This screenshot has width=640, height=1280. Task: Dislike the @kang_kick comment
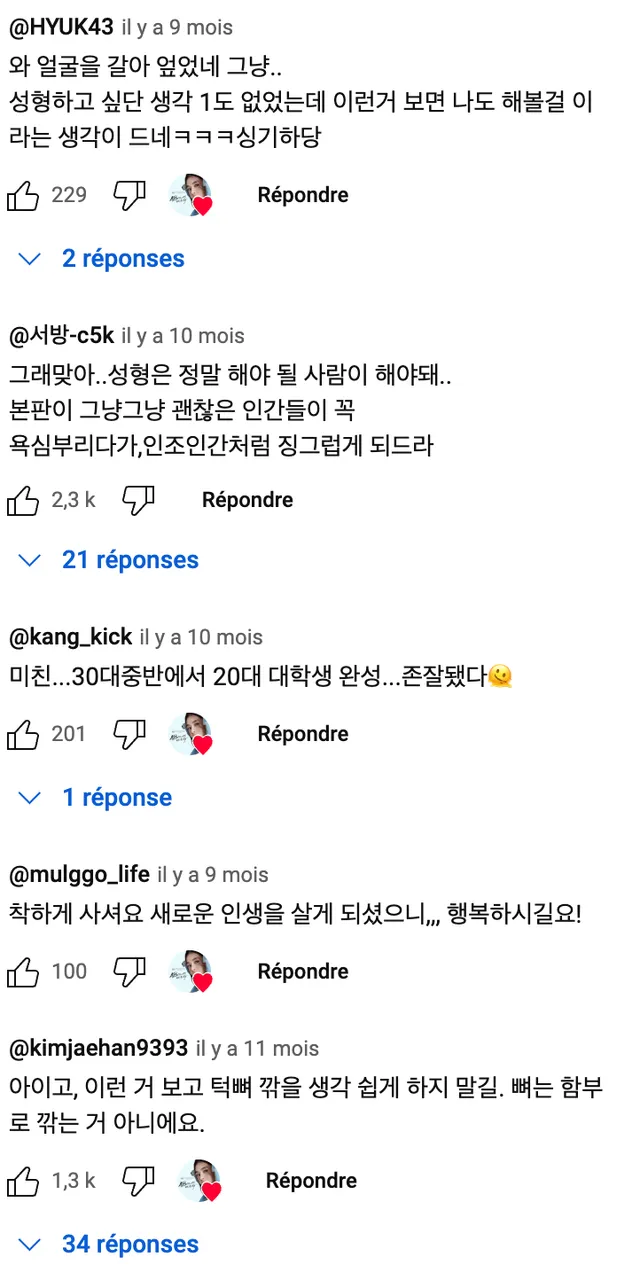tap(130, 735)
